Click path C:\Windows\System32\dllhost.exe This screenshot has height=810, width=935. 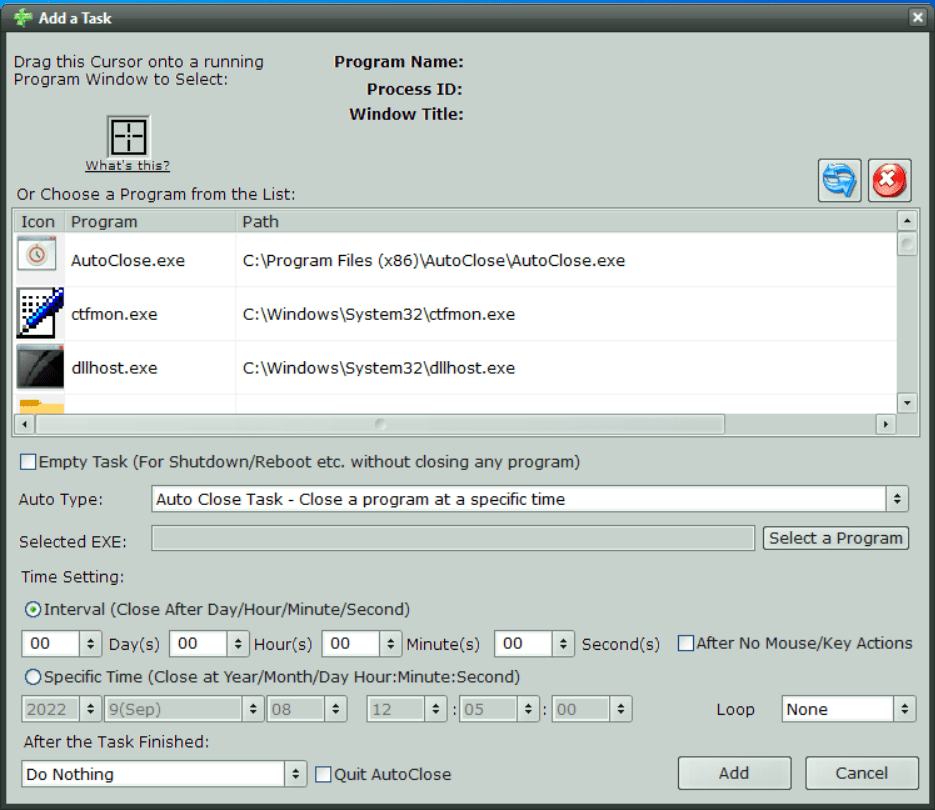(x=379, y=368)
